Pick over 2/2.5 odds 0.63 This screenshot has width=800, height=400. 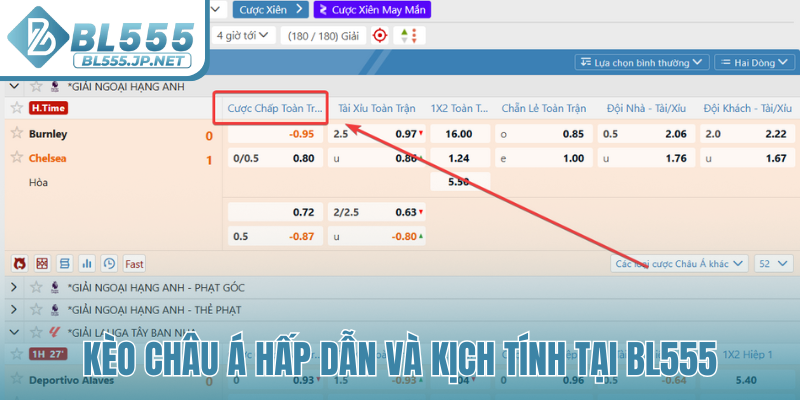377,212
